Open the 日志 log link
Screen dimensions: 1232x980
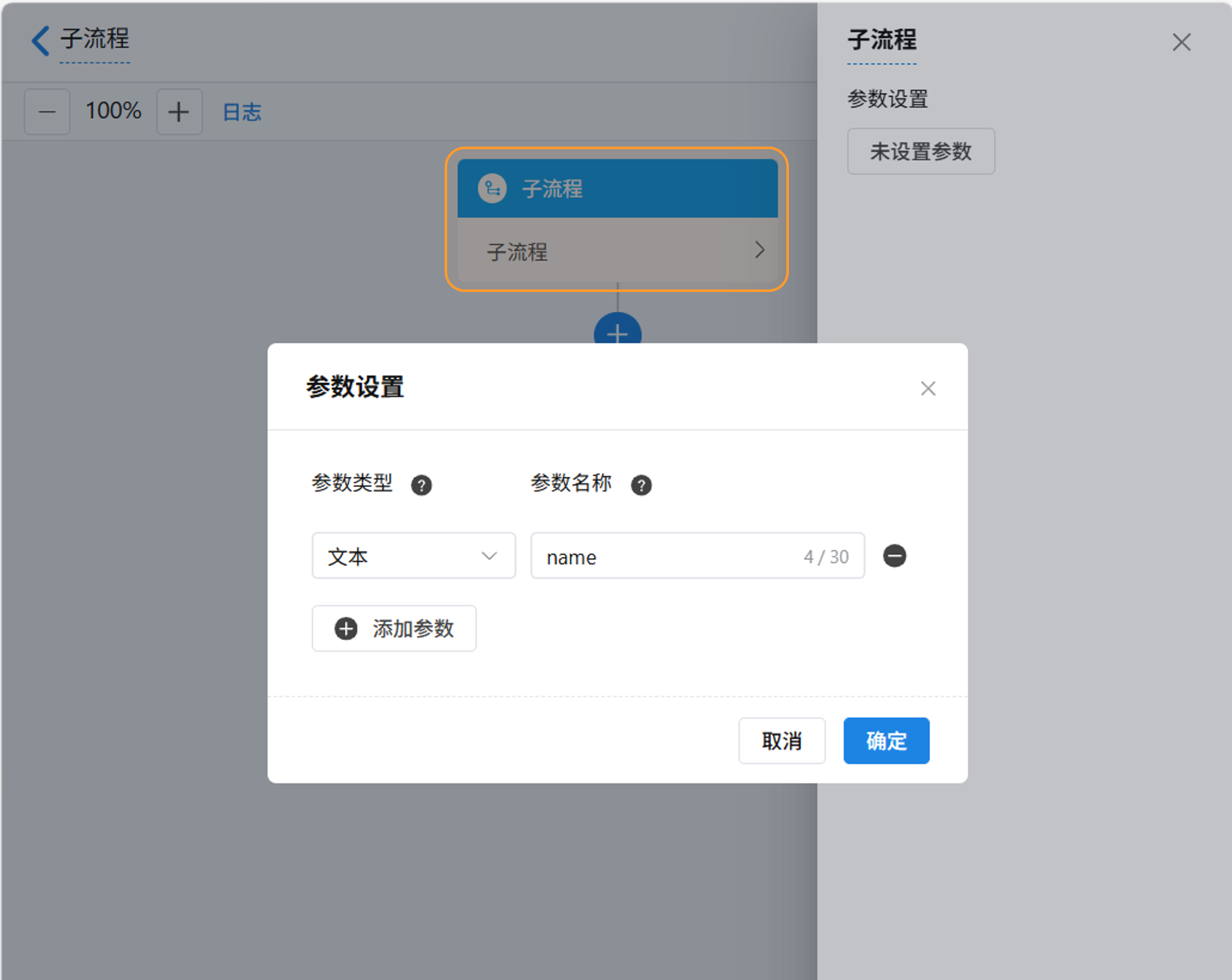242,112
